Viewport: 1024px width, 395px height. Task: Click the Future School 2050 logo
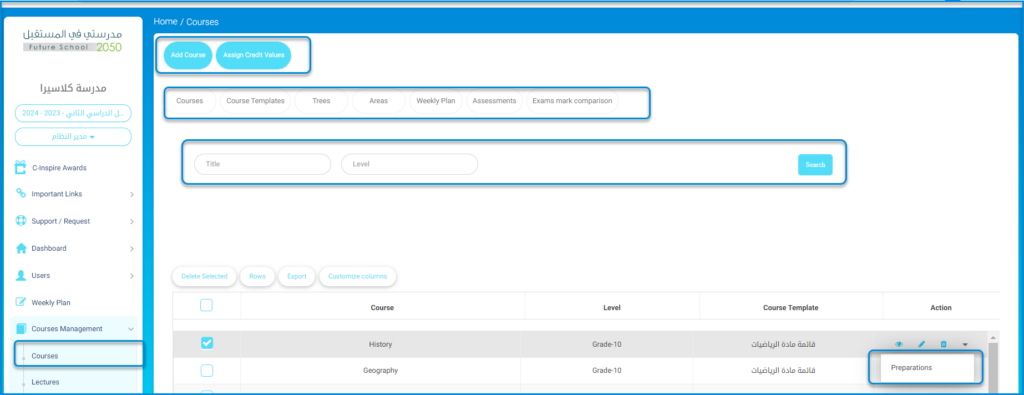[x=72, y=40]
